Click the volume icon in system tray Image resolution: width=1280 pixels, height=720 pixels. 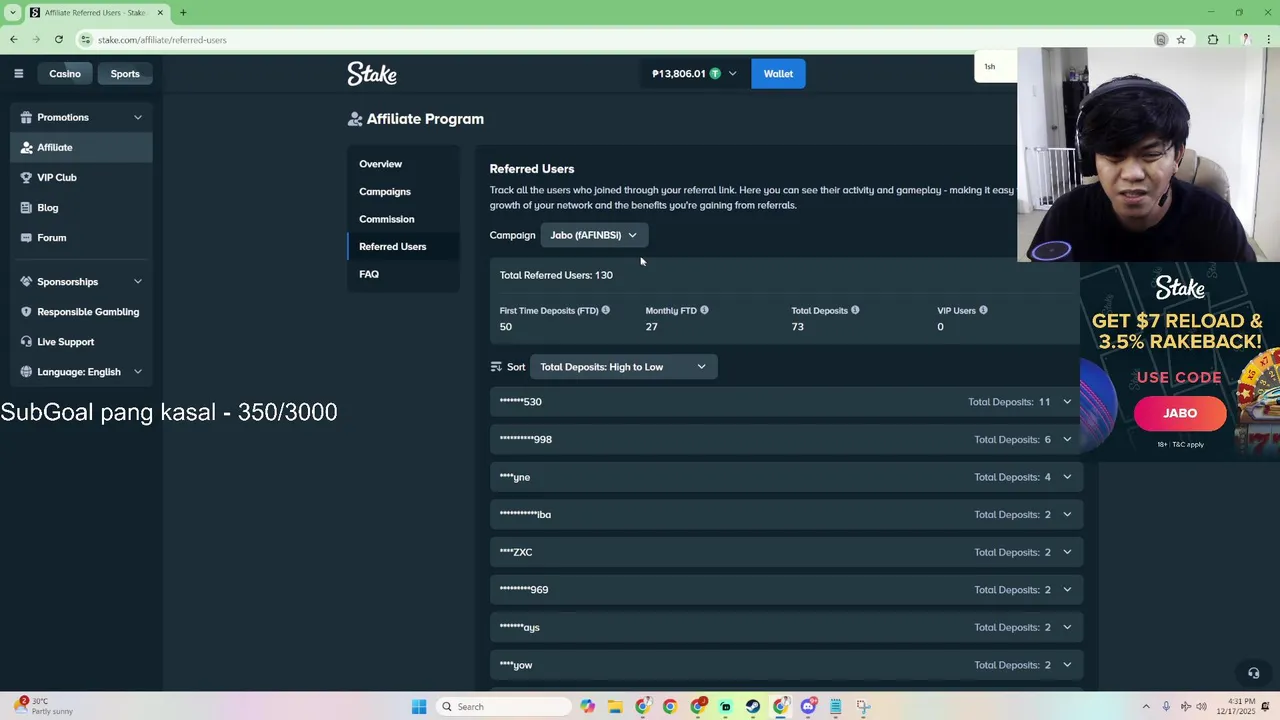[1201, 707]
